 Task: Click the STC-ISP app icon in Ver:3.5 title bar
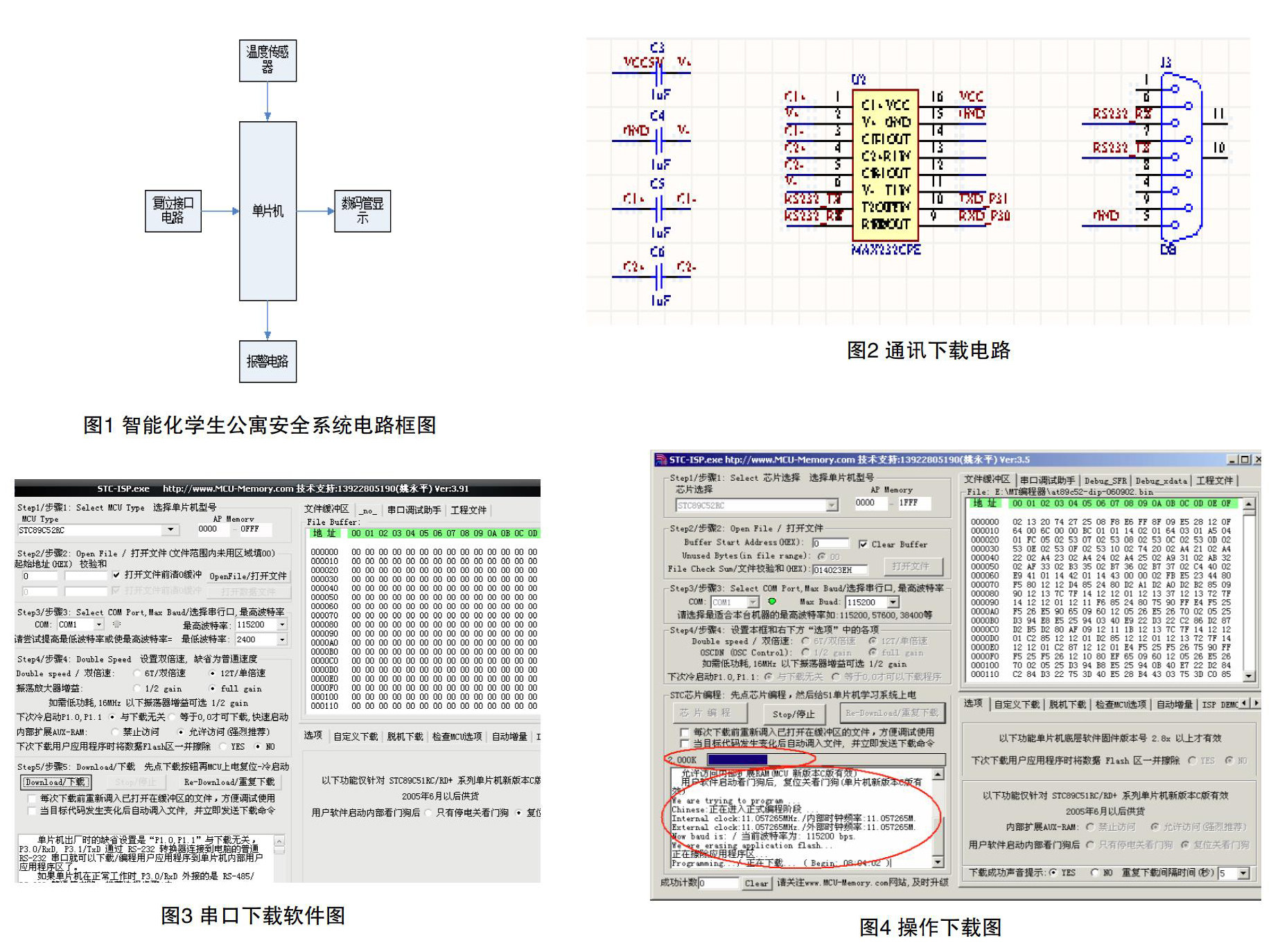pos(661,459)
